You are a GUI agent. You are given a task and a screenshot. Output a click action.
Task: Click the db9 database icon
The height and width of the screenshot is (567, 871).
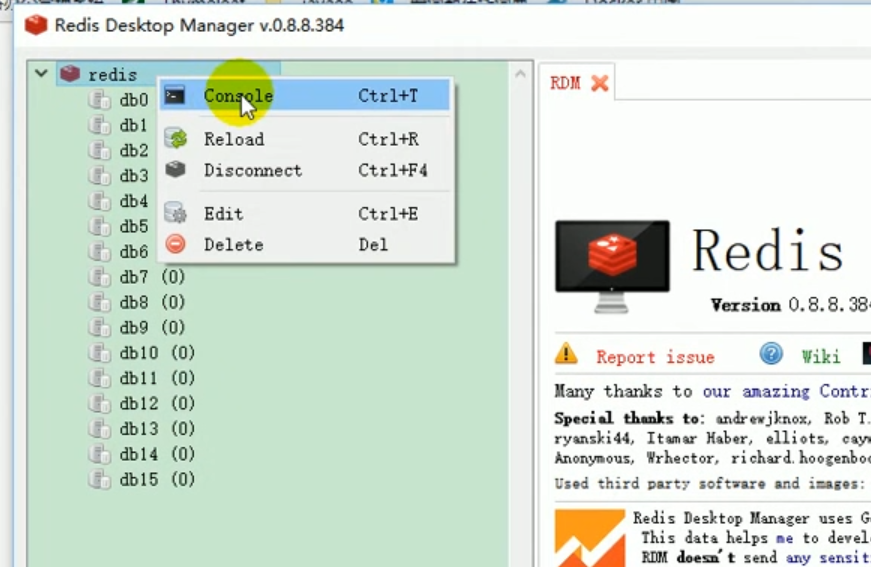click(100, 328)
